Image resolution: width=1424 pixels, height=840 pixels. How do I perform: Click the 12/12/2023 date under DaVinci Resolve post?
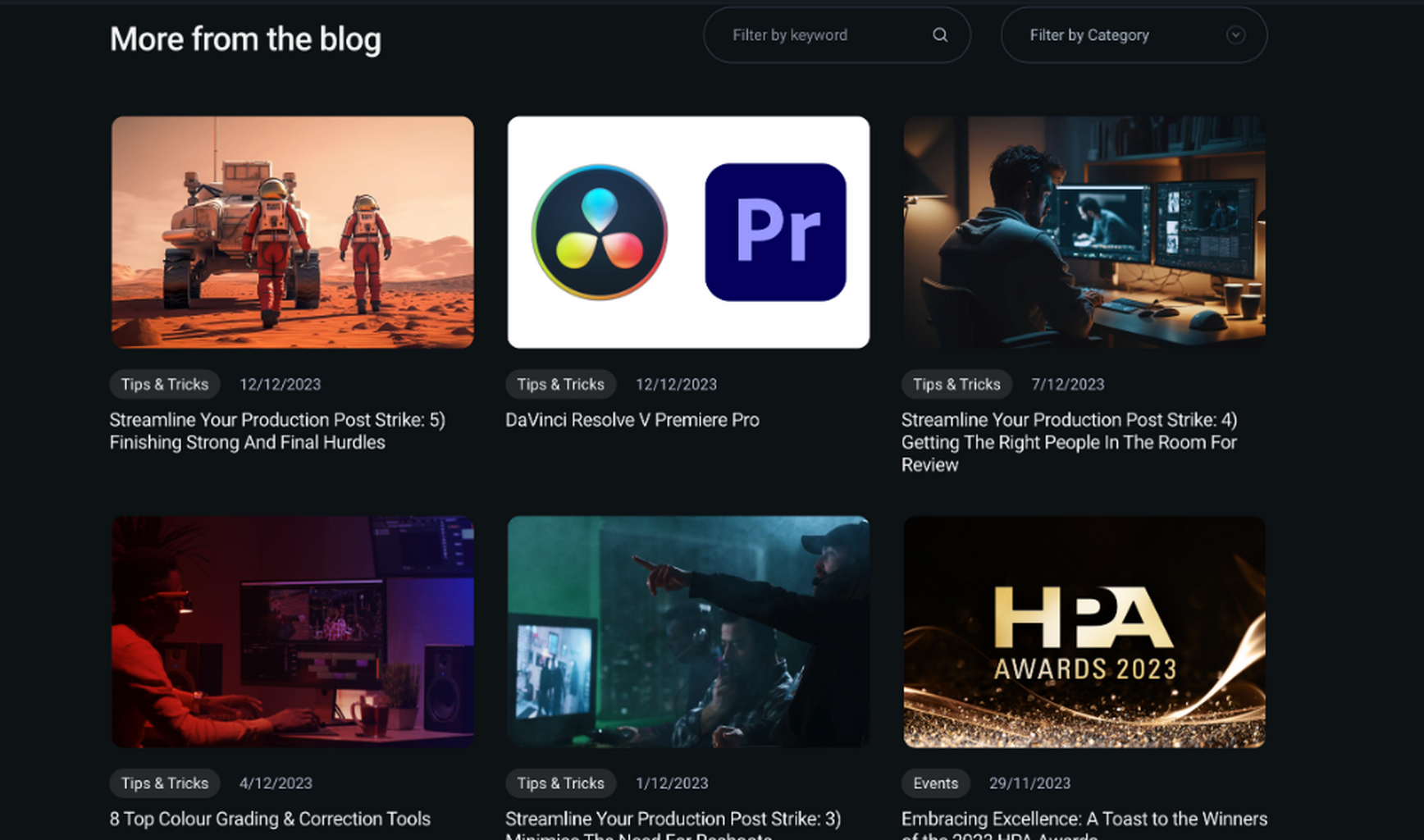(x=676, y=384)
